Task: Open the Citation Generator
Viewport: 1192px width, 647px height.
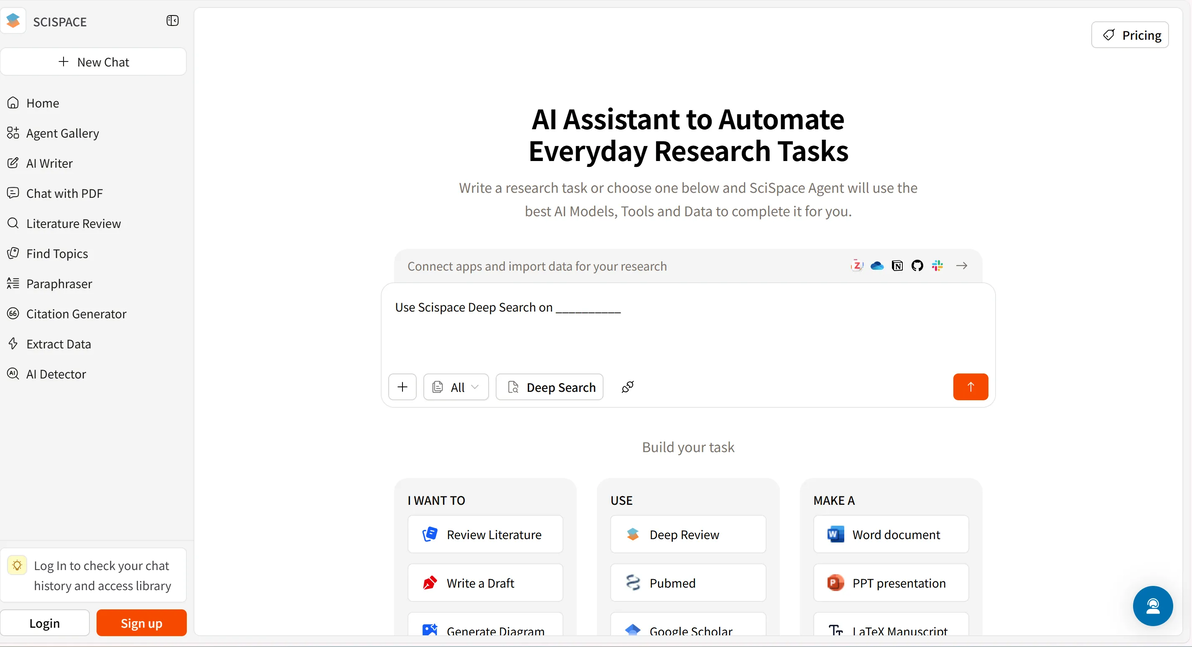Action: pos(66,313)
